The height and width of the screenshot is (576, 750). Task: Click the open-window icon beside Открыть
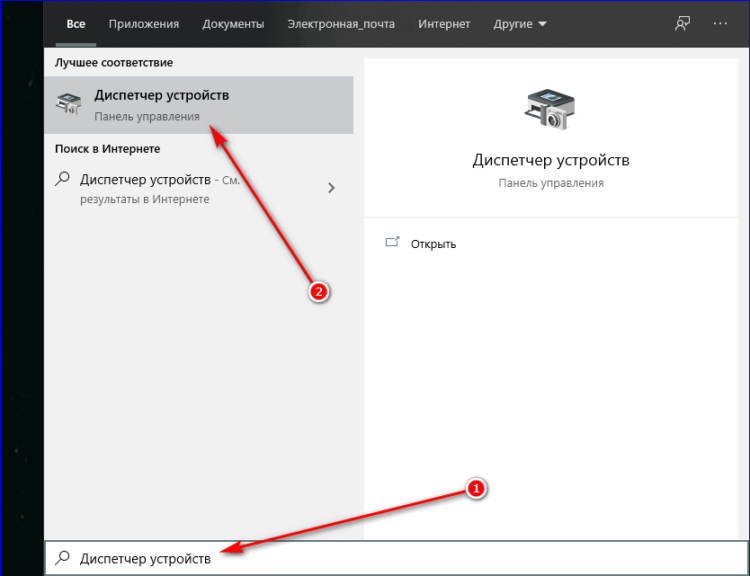392,243
